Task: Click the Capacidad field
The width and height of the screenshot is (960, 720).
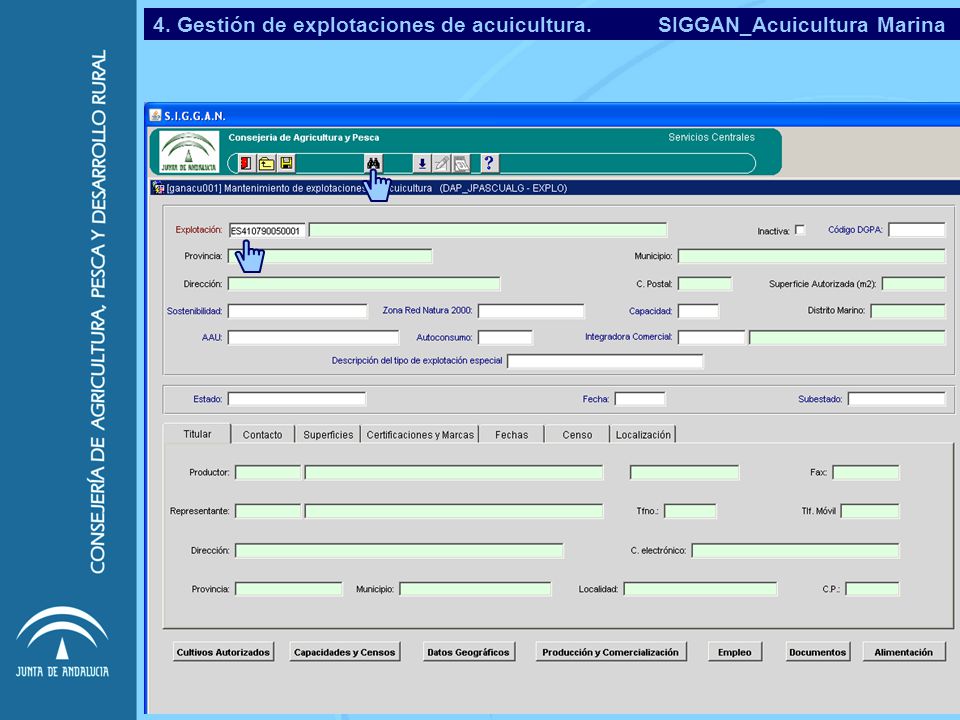Action: 699,311
